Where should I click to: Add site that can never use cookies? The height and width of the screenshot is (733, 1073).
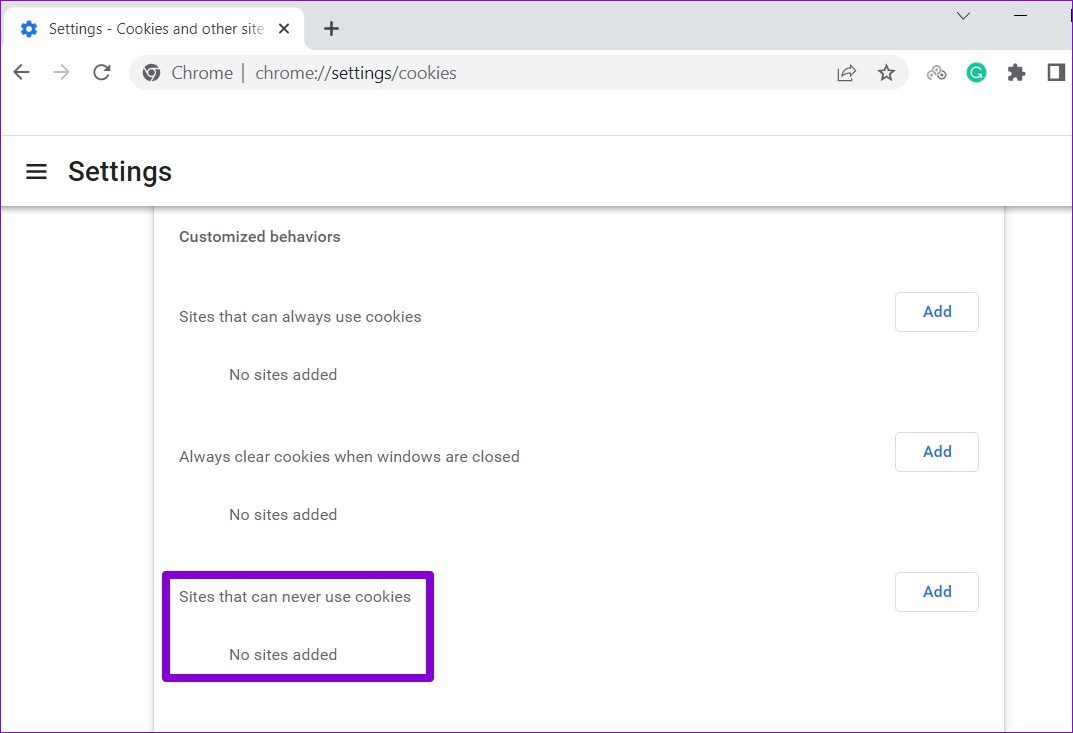pos(937,592)
